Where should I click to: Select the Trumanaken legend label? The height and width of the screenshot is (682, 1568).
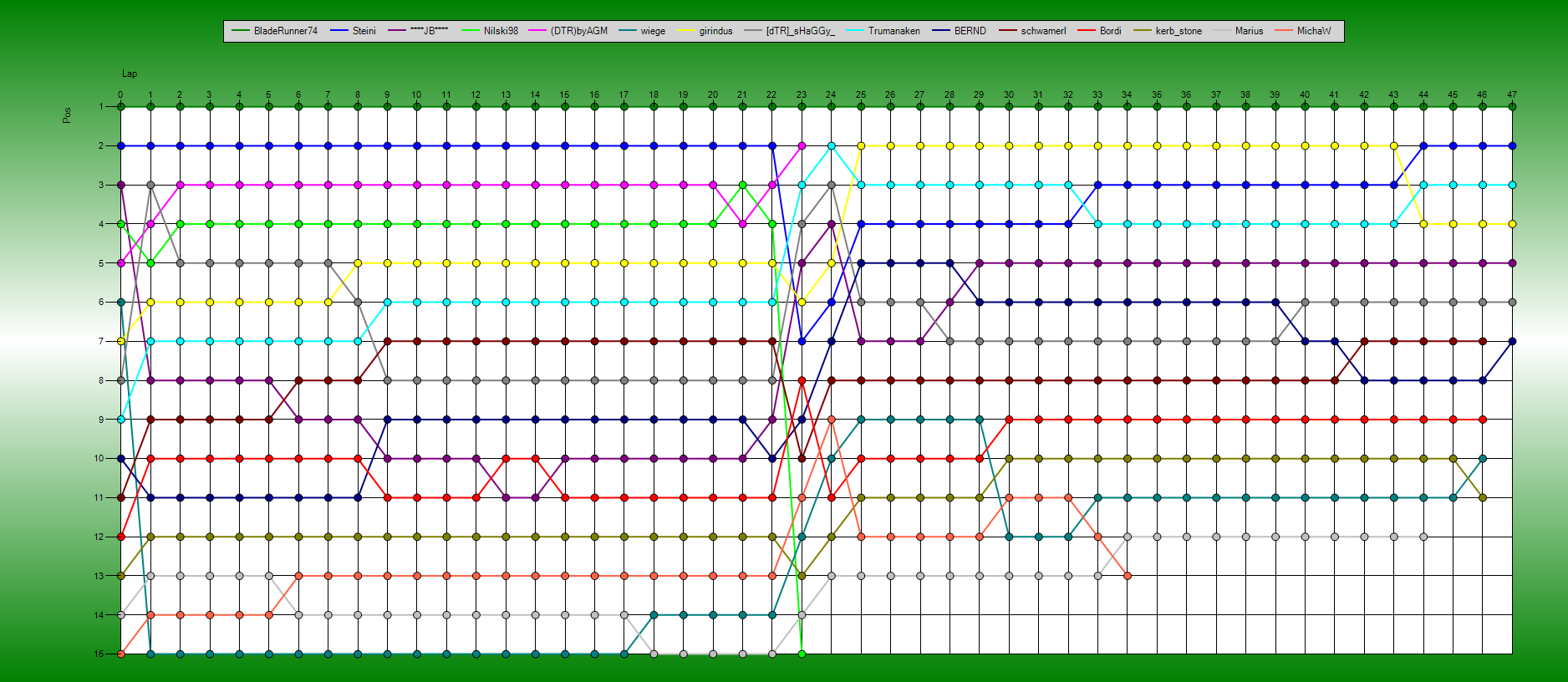[893, 31]
